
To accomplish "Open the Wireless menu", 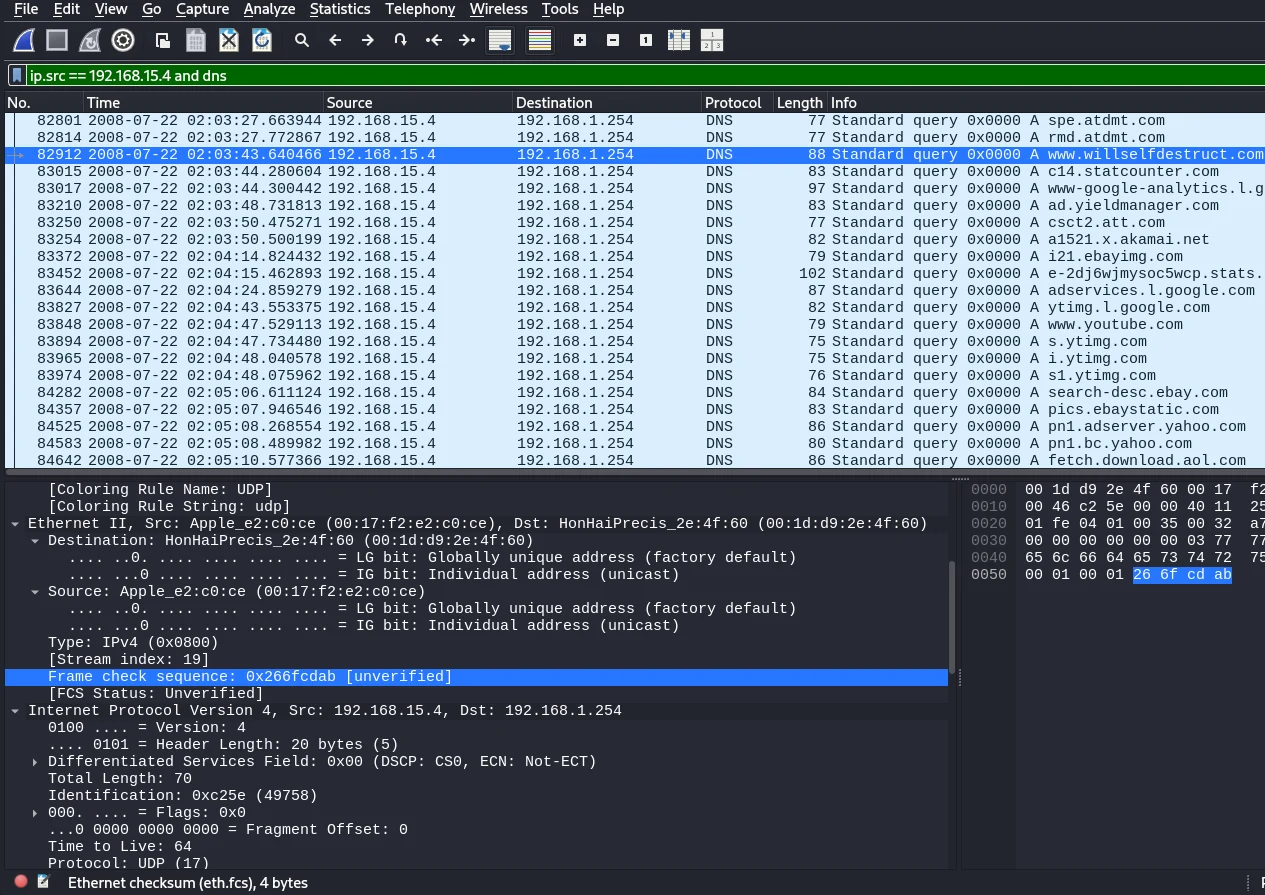I will [x=499, y=9].
